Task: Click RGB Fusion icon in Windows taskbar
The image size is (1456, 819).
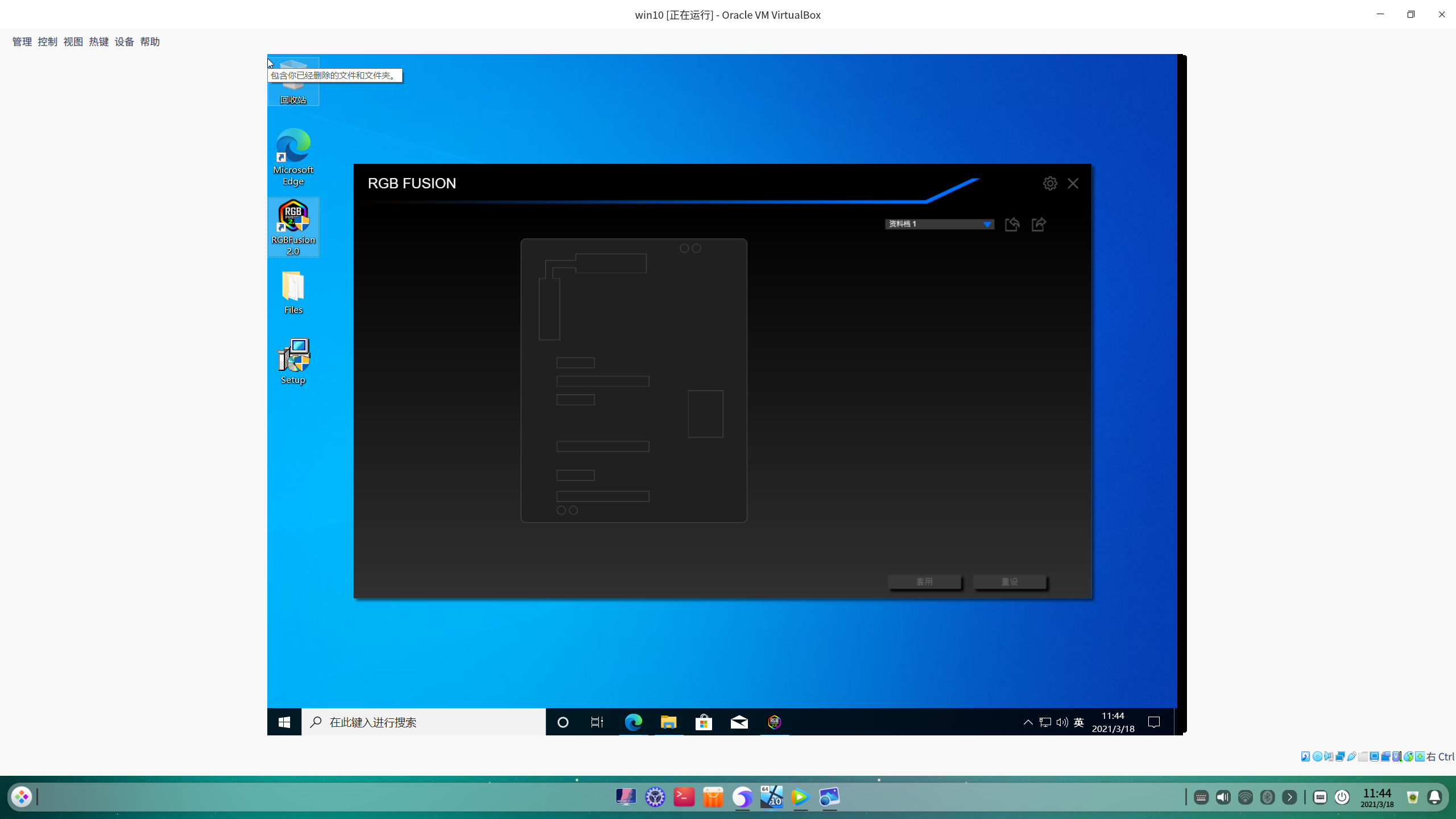Action: coord(774,722)
